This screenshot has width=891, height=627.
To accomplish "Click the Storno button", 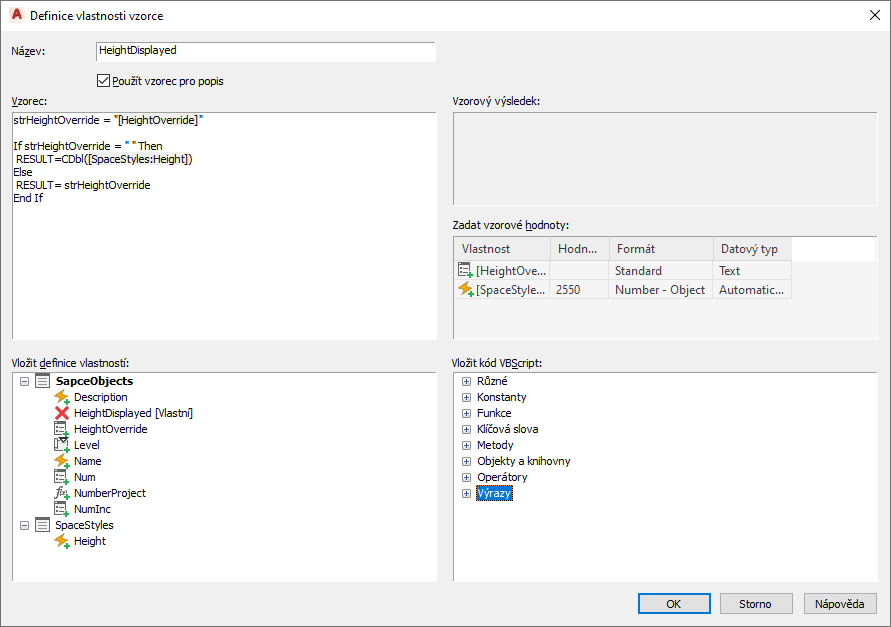I will pyautogui.click(x=755, y=604).
